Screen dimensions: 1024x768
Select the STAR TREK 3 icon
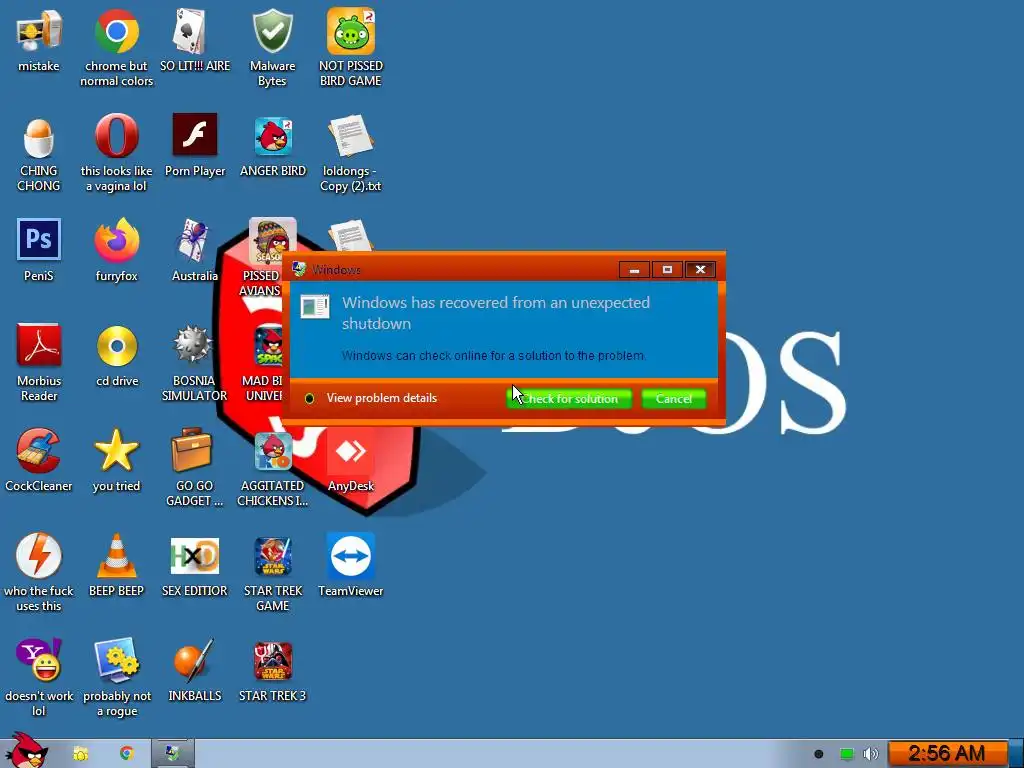[x=273, y=661]
